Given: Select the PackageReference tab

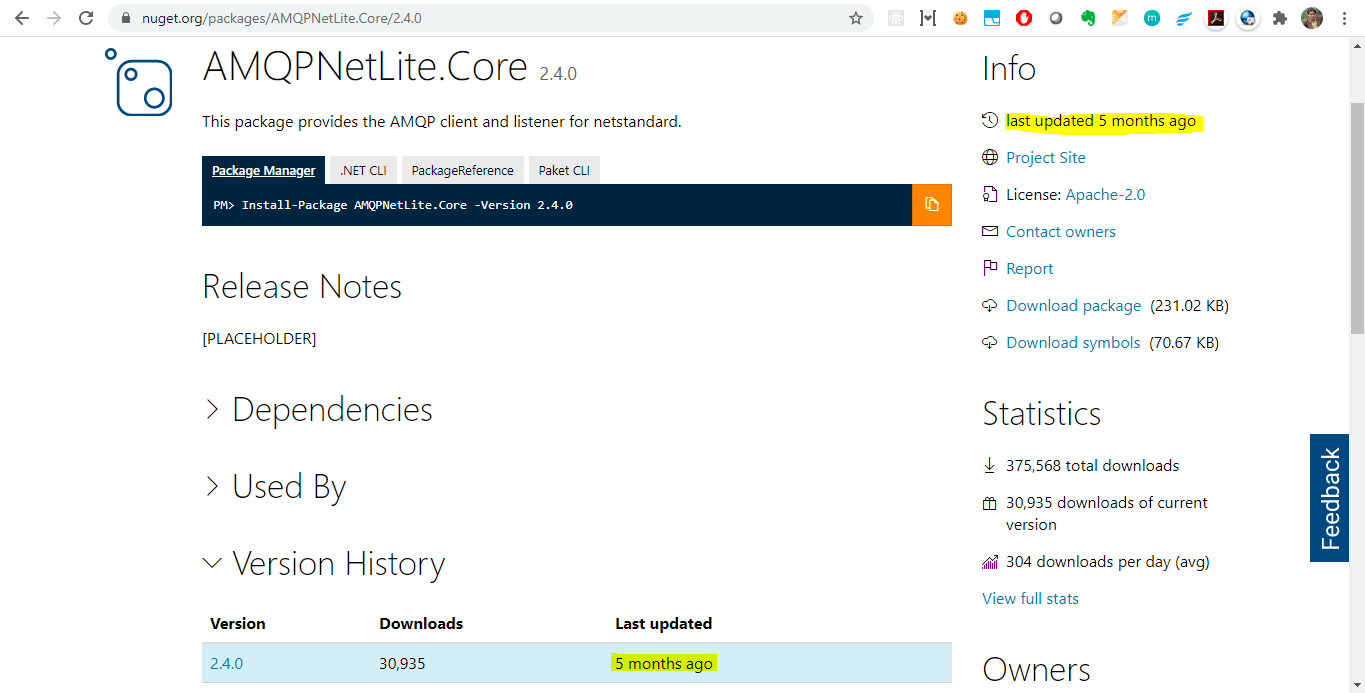Looking at the screenshot, I should pos(462,170).
